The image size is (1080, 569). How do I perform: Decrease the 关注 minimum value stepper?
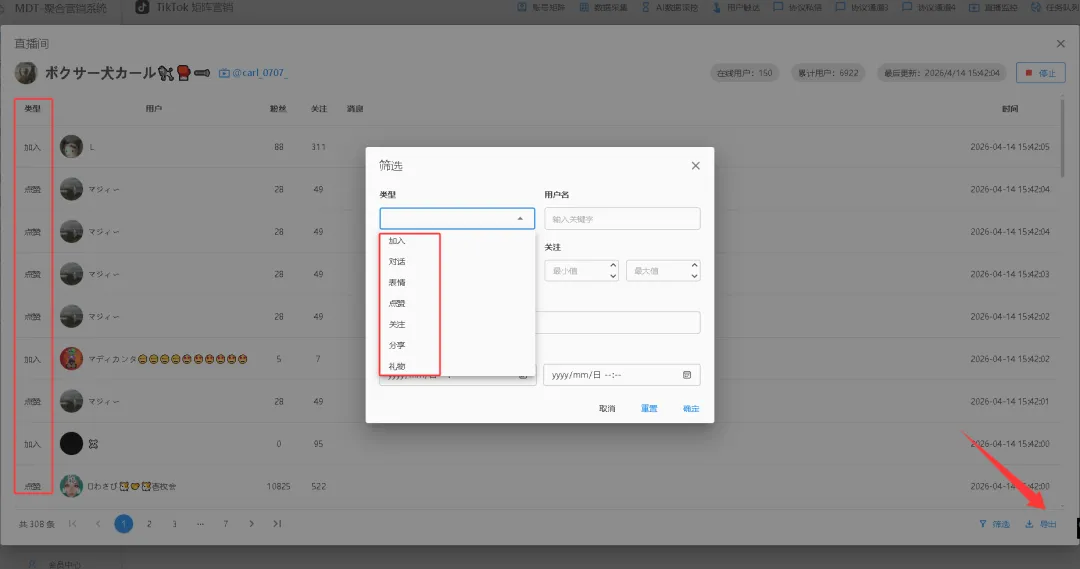coord(613,276)
